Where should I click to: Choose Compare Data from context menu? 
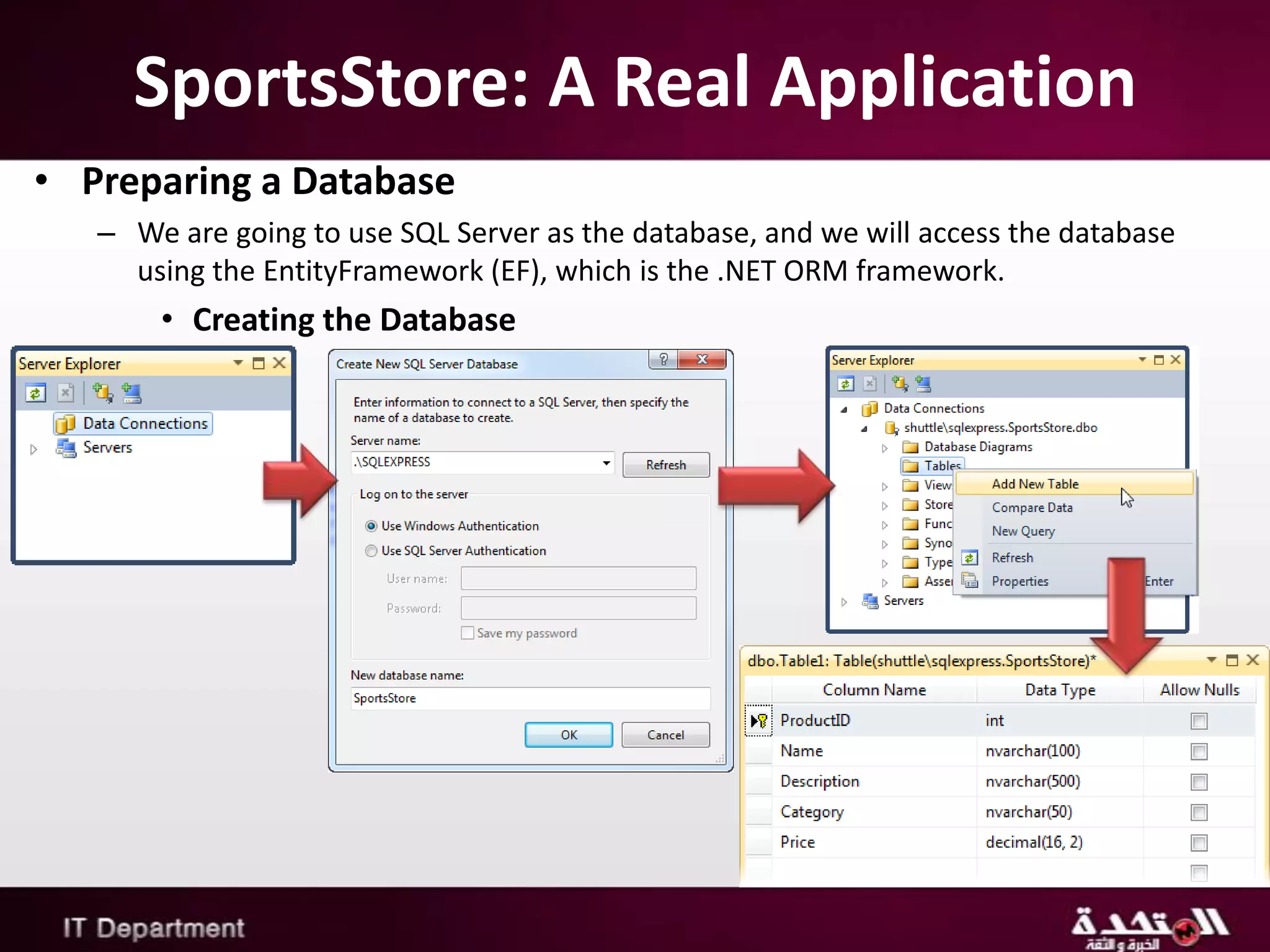(x=1075, y=508)
